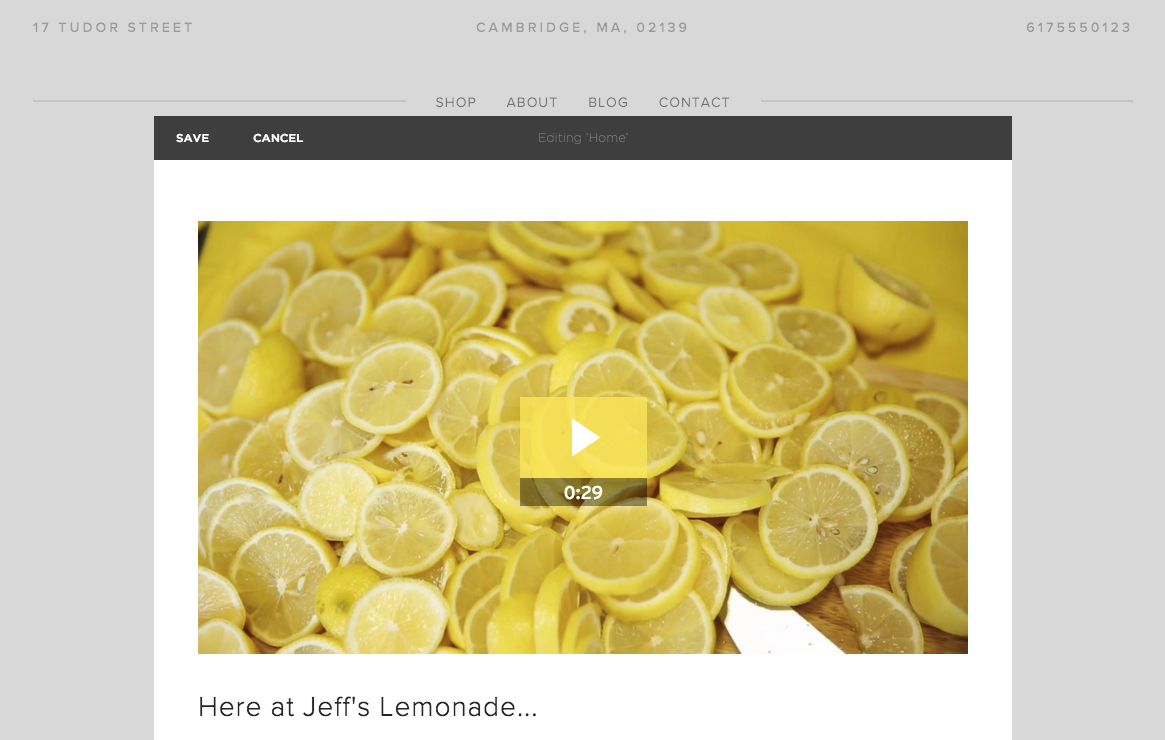Click the white margin above the video block

[x=582, y=190]
